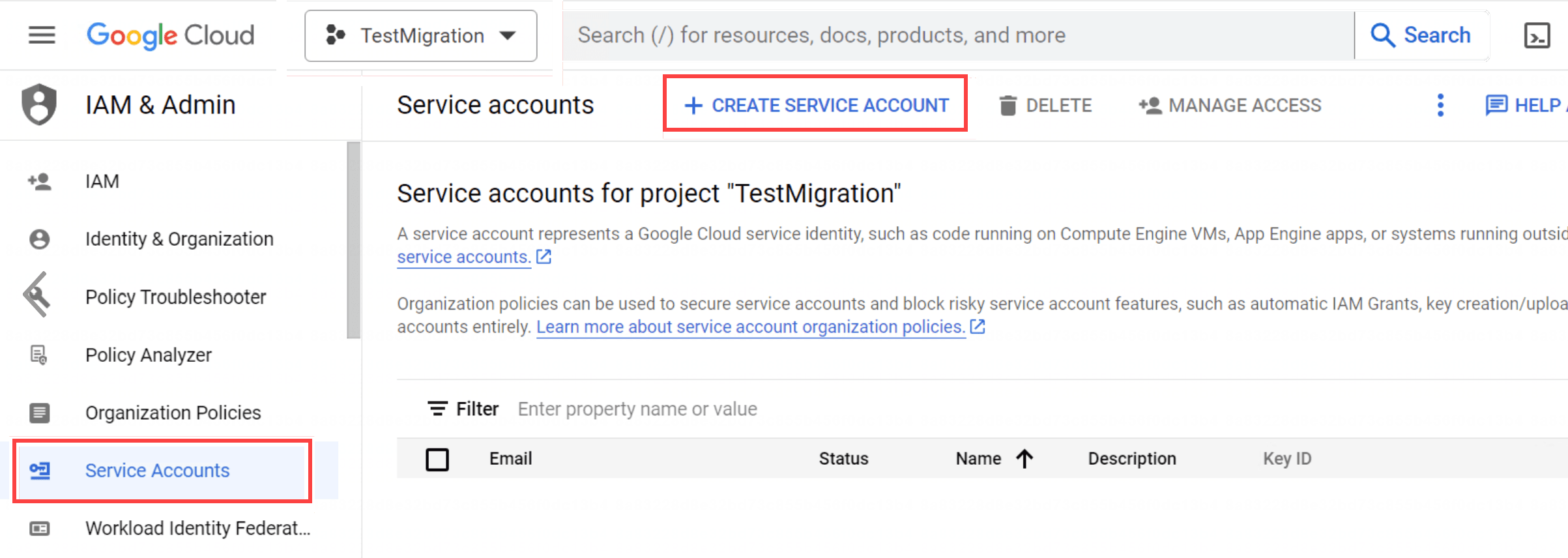Click the Organization Policies list icon
The height and width of the screenshot is (558, 1568).
pyautogui.click(x=39, y=413)
